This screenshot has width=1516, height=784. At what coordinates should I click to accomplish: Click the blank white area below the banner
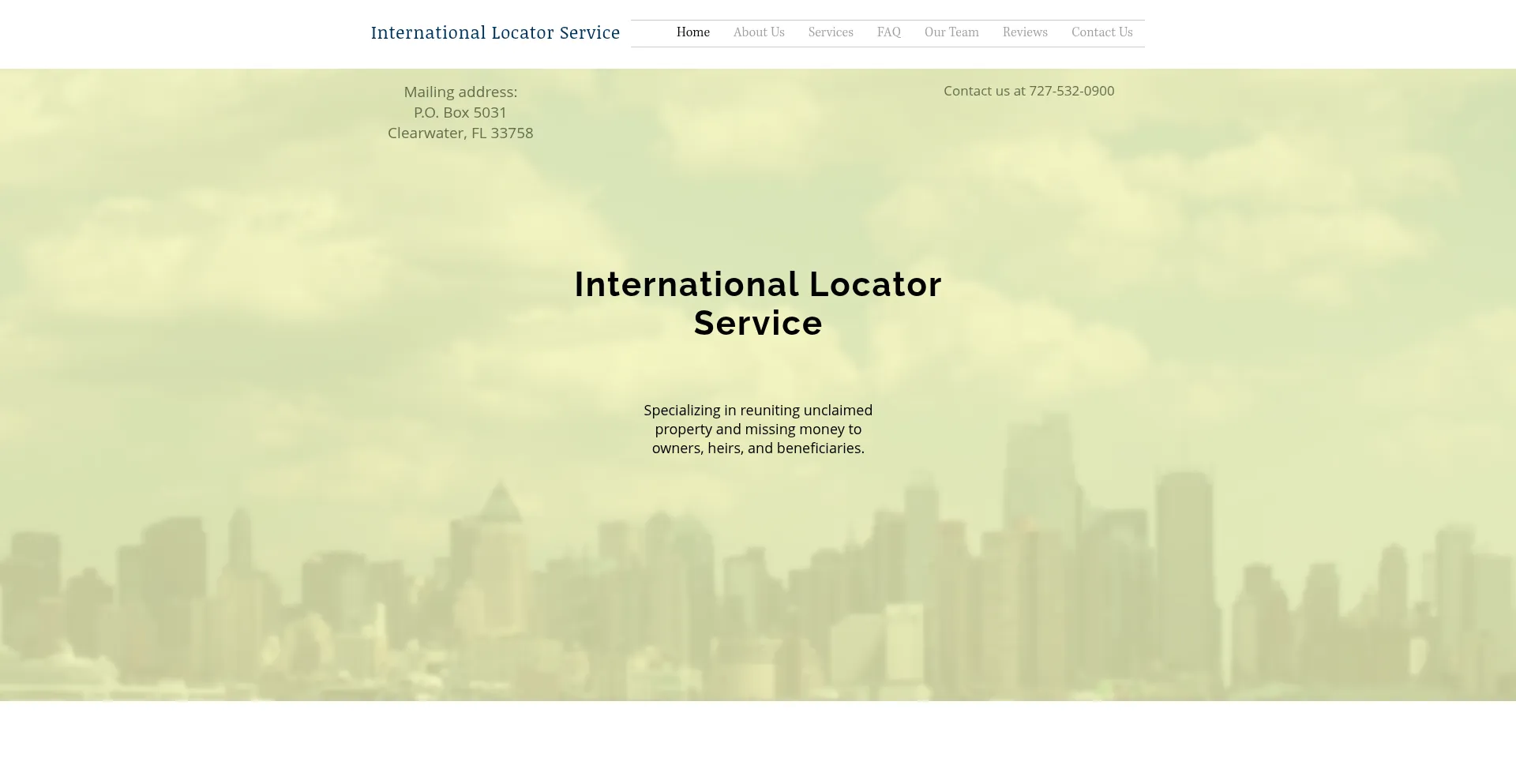[x=758, y=742]
